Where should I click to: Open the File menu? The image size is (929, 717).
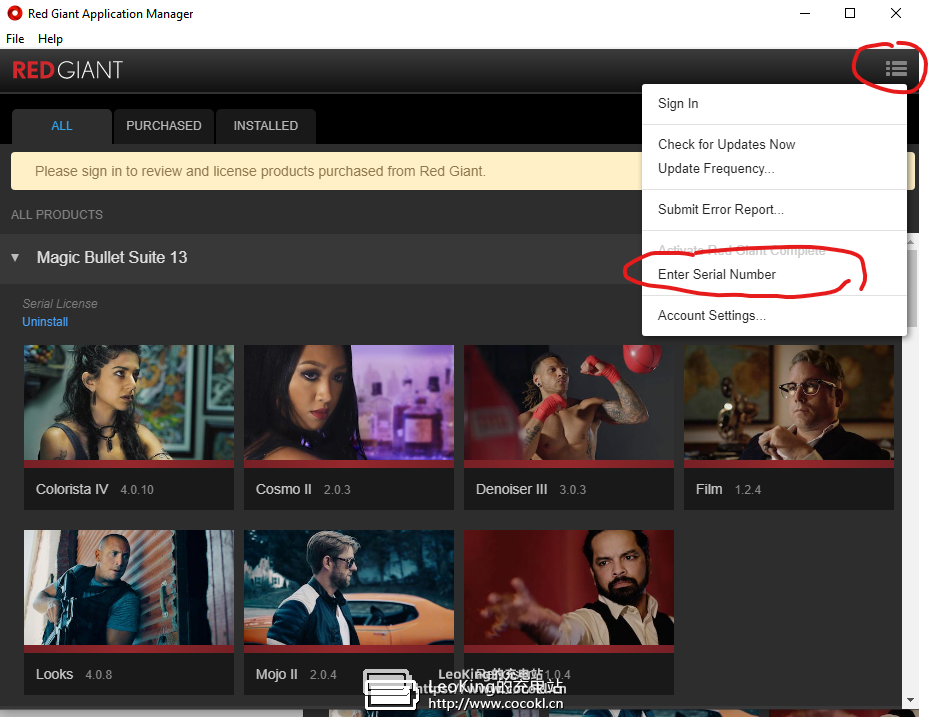[x=15, y=39]
